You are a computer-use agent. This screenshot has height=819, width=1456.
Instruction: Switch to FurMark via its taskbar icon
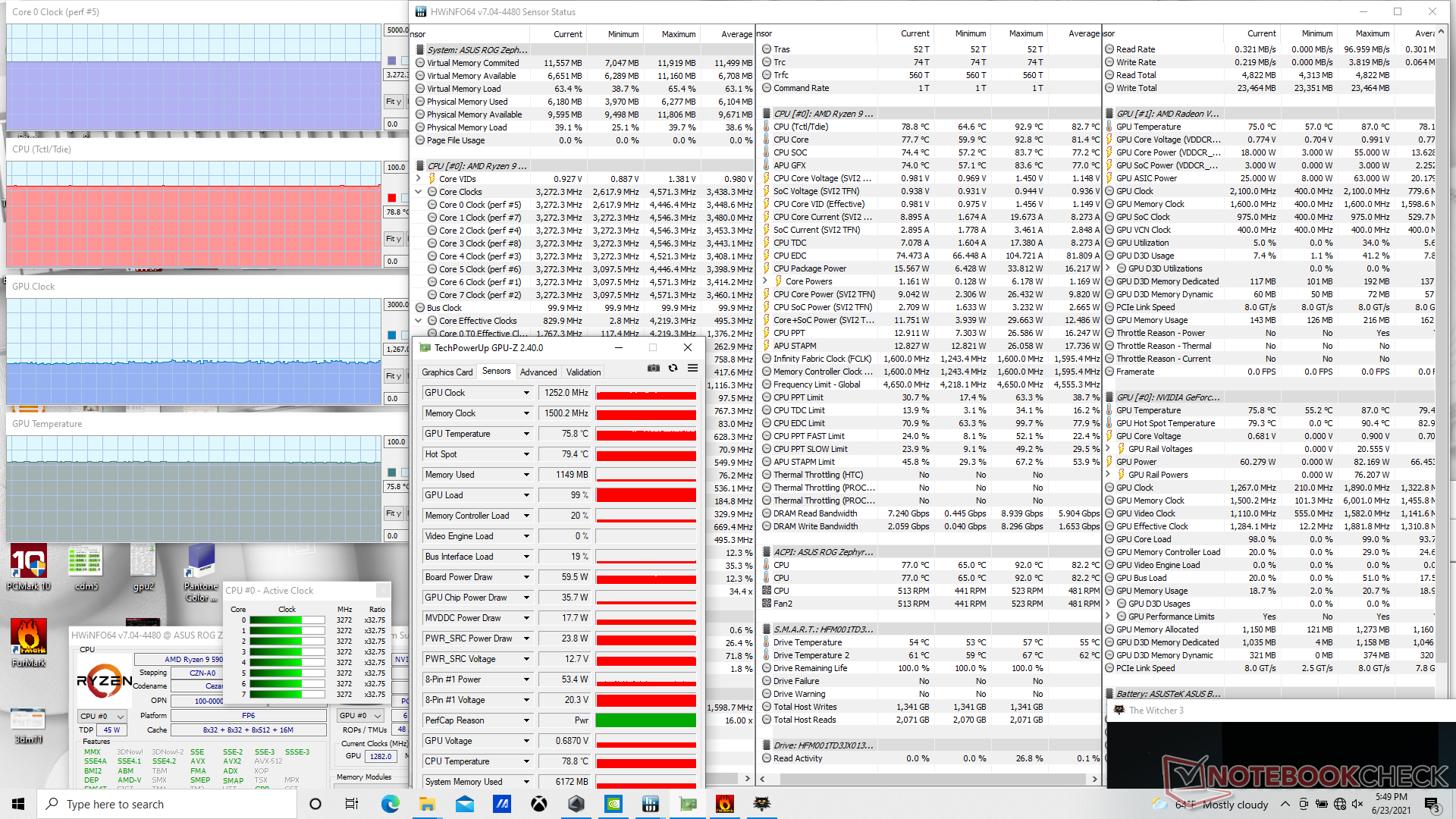point(725,804)
